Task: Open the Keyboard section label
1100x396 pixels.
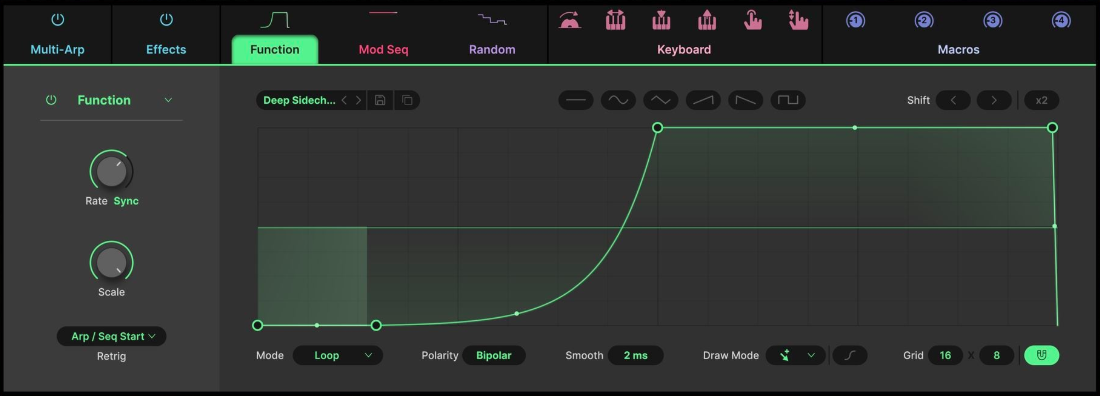Action: pos(684,49)
